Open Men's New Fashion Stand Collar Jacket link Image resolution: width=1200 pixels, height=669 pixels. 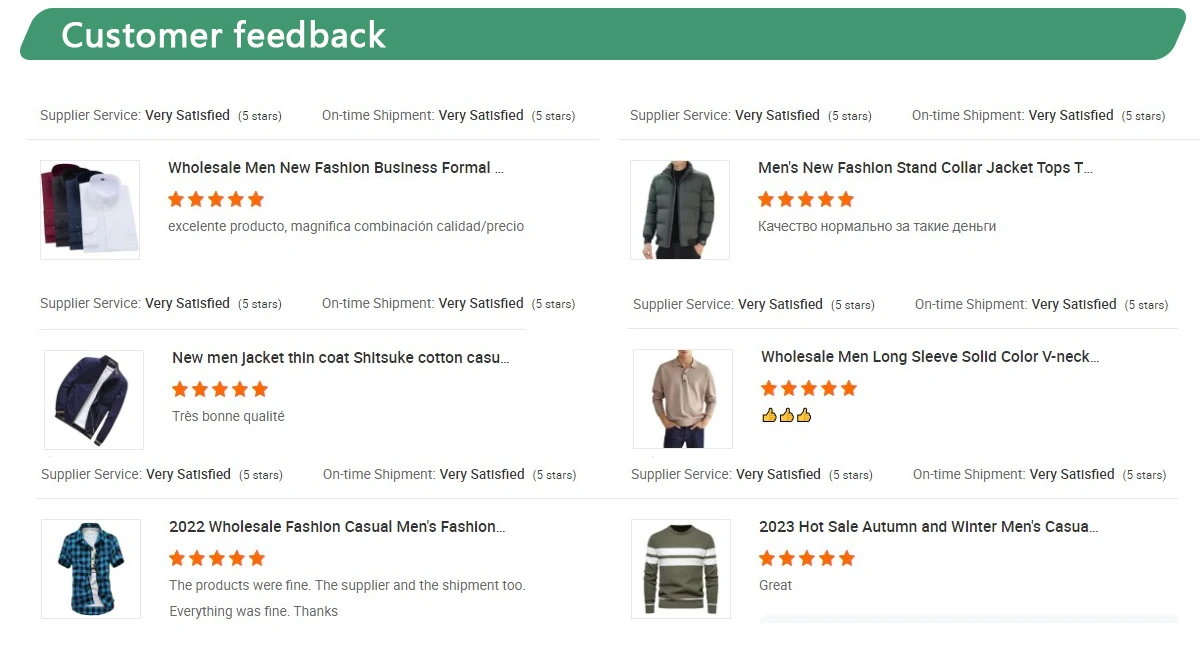coord(925,168)
